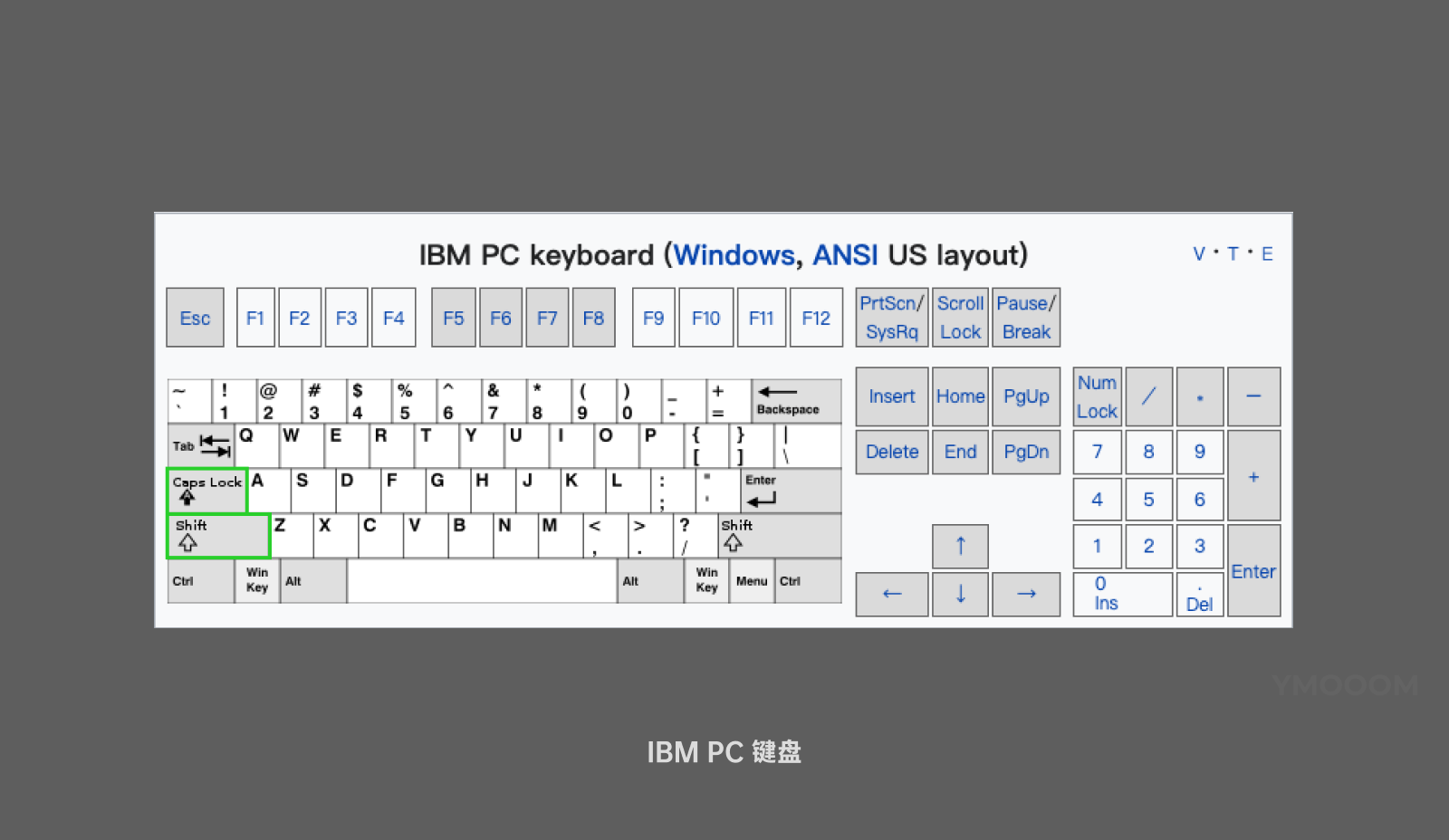
Task: Select the F8 key
Action: pyautogui.click(x=594, y=318)
